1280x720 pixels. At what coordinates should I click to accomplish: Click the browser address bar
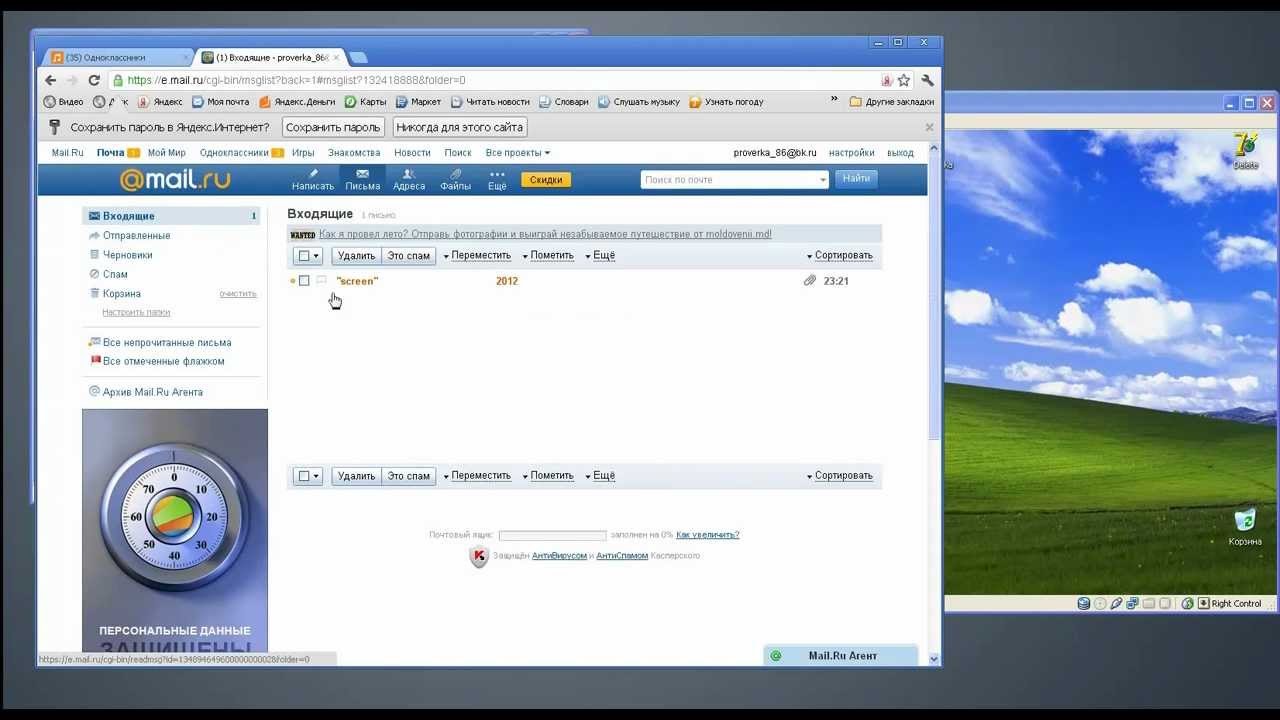point(495,80)
